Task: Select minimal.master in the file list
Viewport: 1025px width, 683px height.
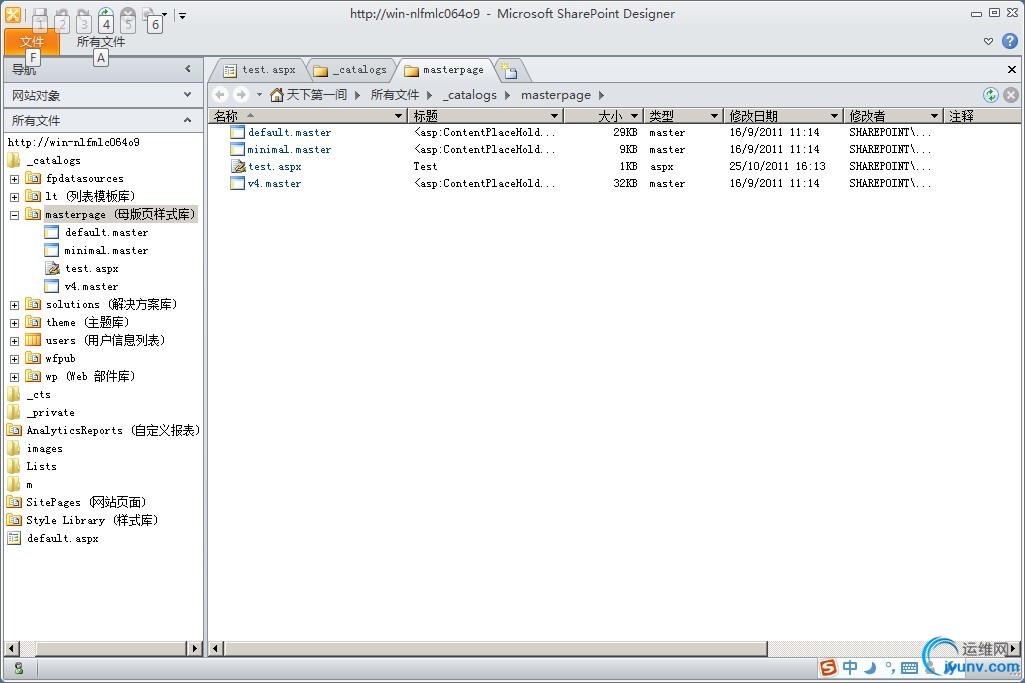Action: (x=289, y=149)
